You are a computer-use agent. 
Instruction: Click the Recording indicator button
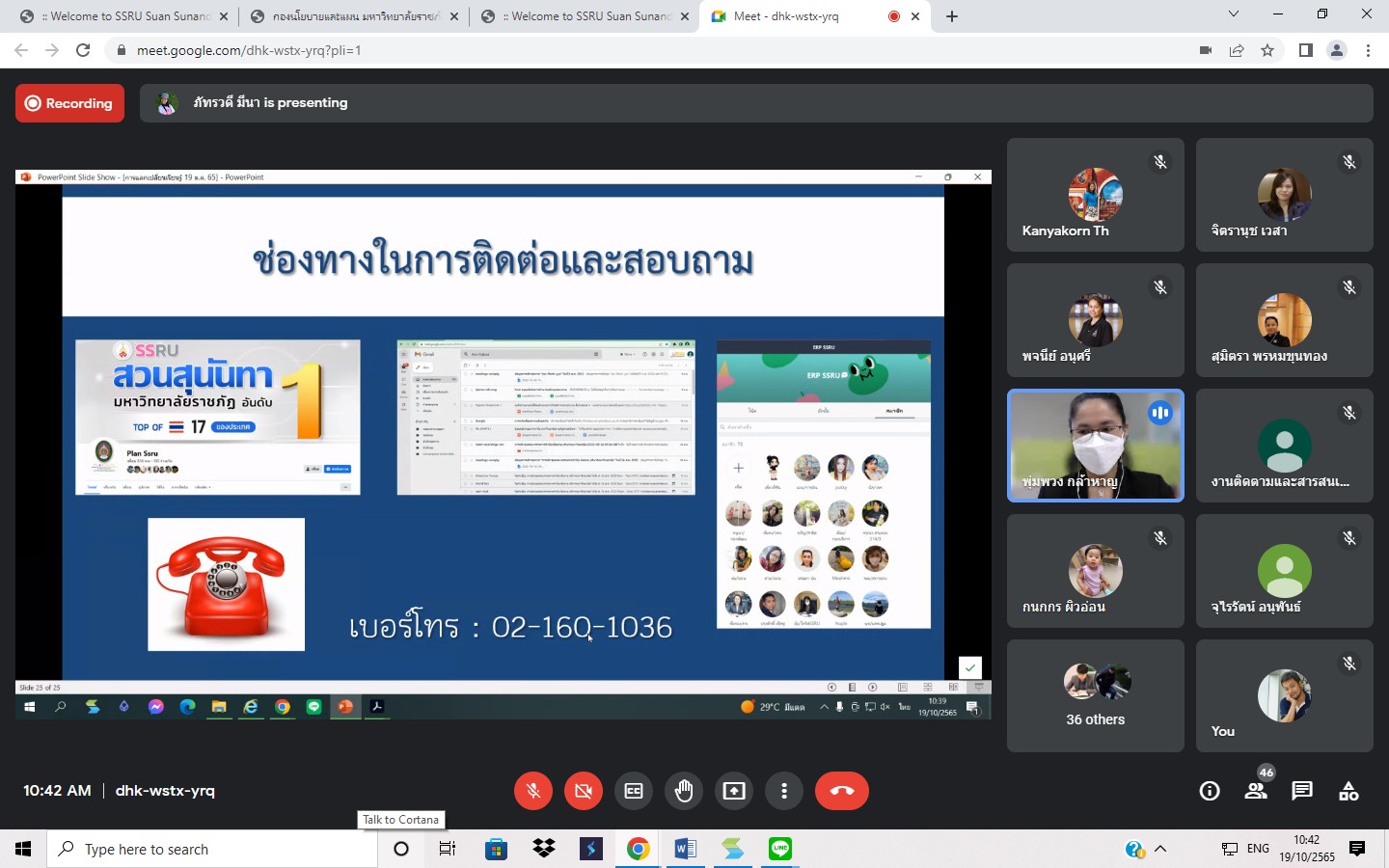(69, 103)
